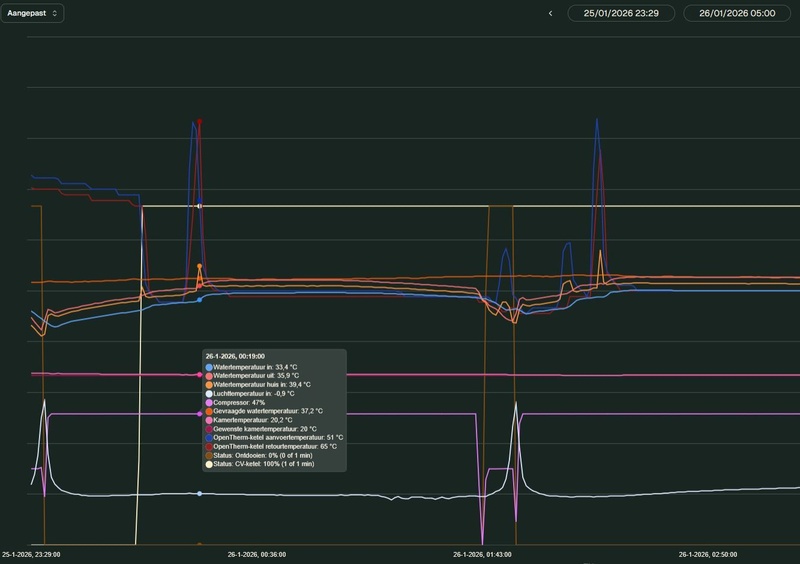
Task: Click x-axis label 26-1-2026, 02:50:00
Action: [x=708, y=554]
